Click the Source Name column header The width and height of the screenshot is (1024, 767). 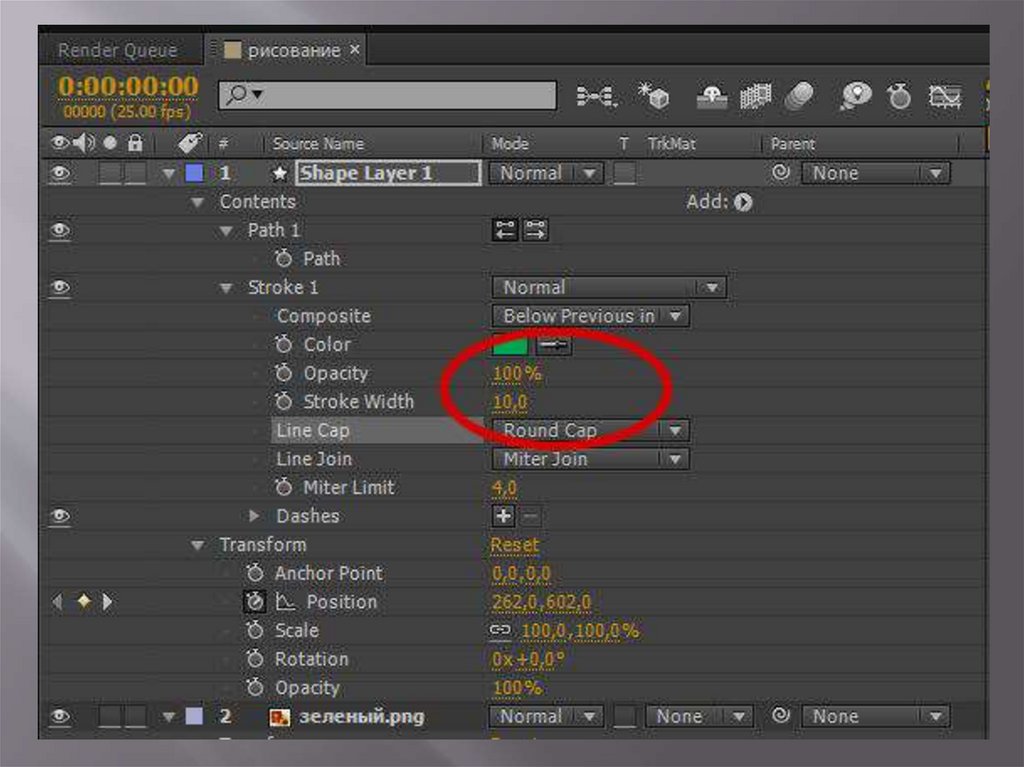click(318, 144)
